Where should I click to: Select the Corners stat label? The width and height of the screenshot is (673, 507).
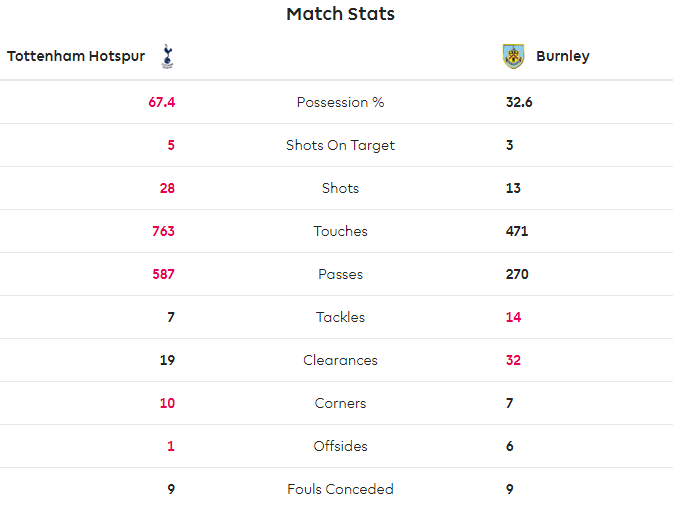tap(340, 403)
